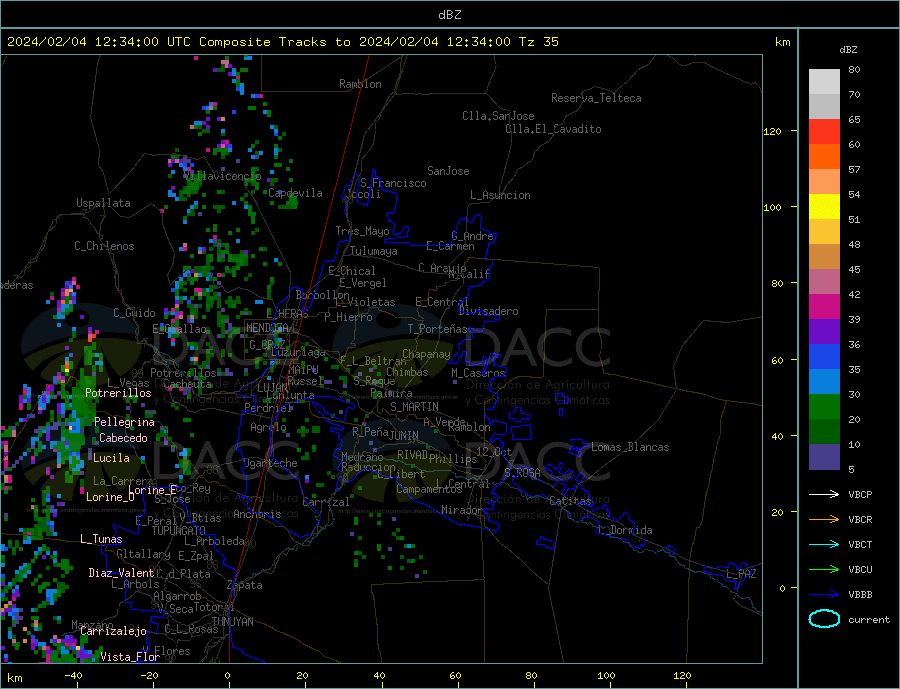Click the white VBCP arrow icon
Screen dimensions: 900x689
click(824, 494)
